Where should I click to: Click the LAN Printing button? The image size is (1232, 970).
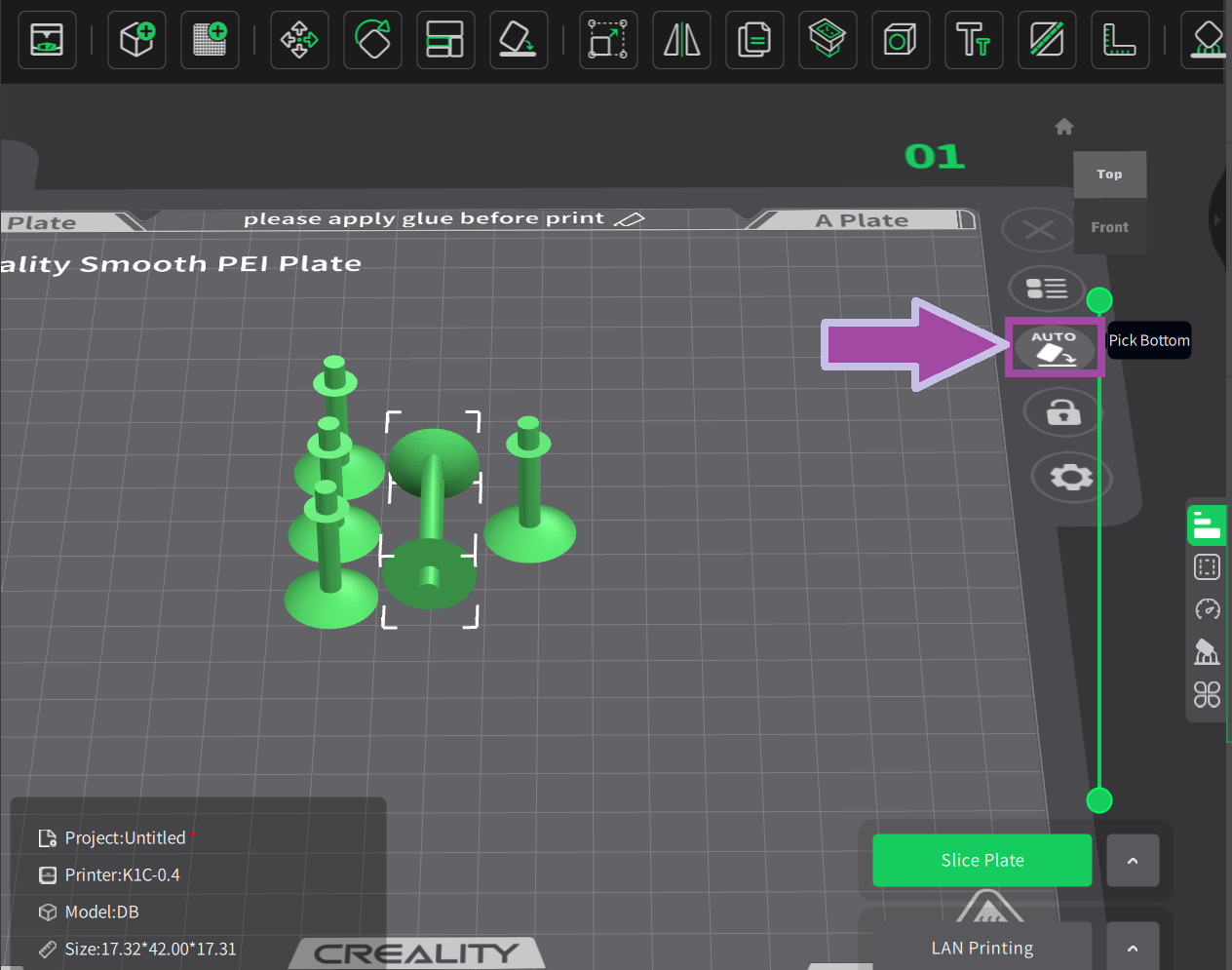(982, 948)
